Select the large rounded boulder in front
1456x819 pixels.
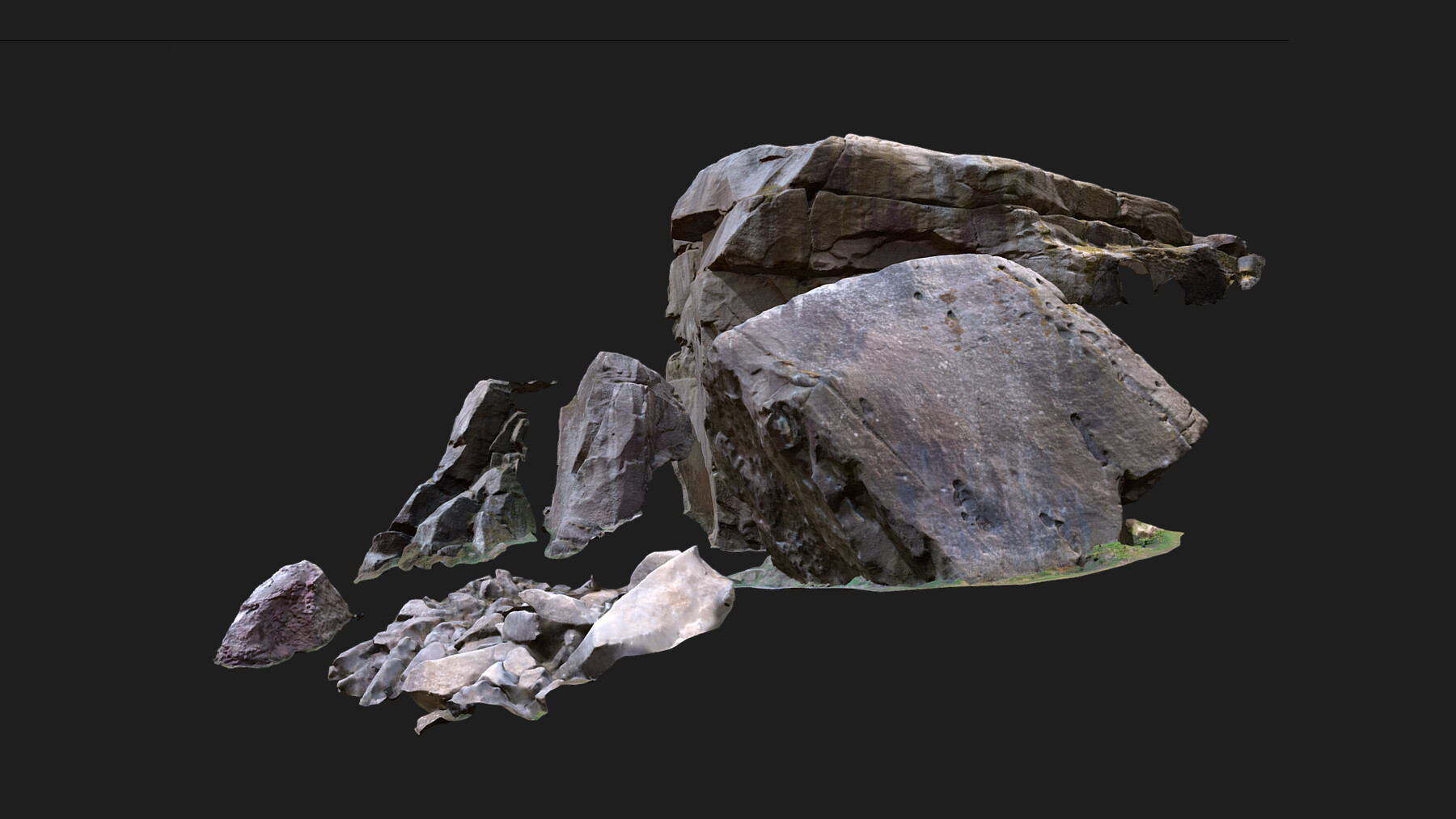tap(954, 424)
